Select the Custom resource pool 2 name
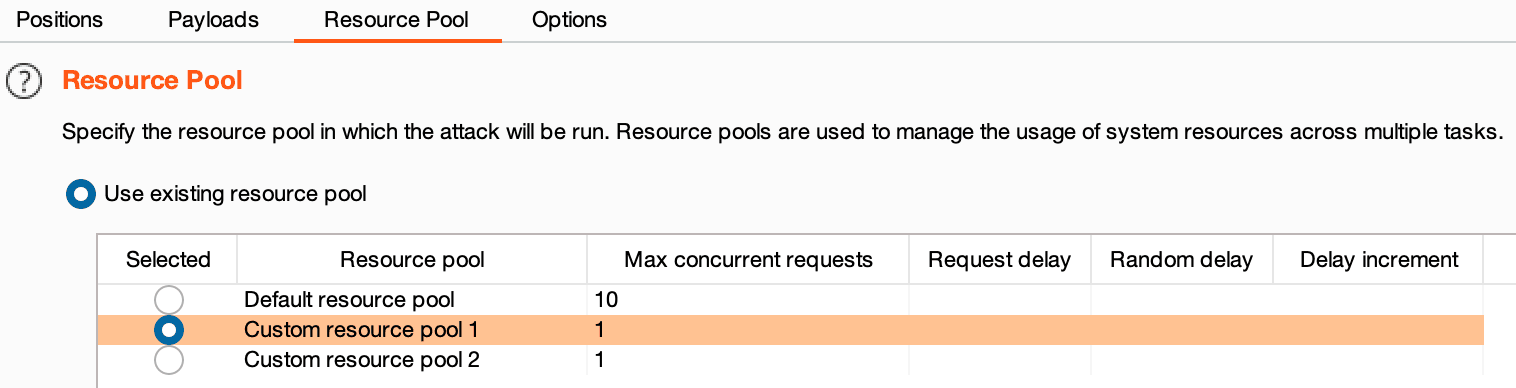This screenshot has width=1516, height=388. (x=362, y=359)
